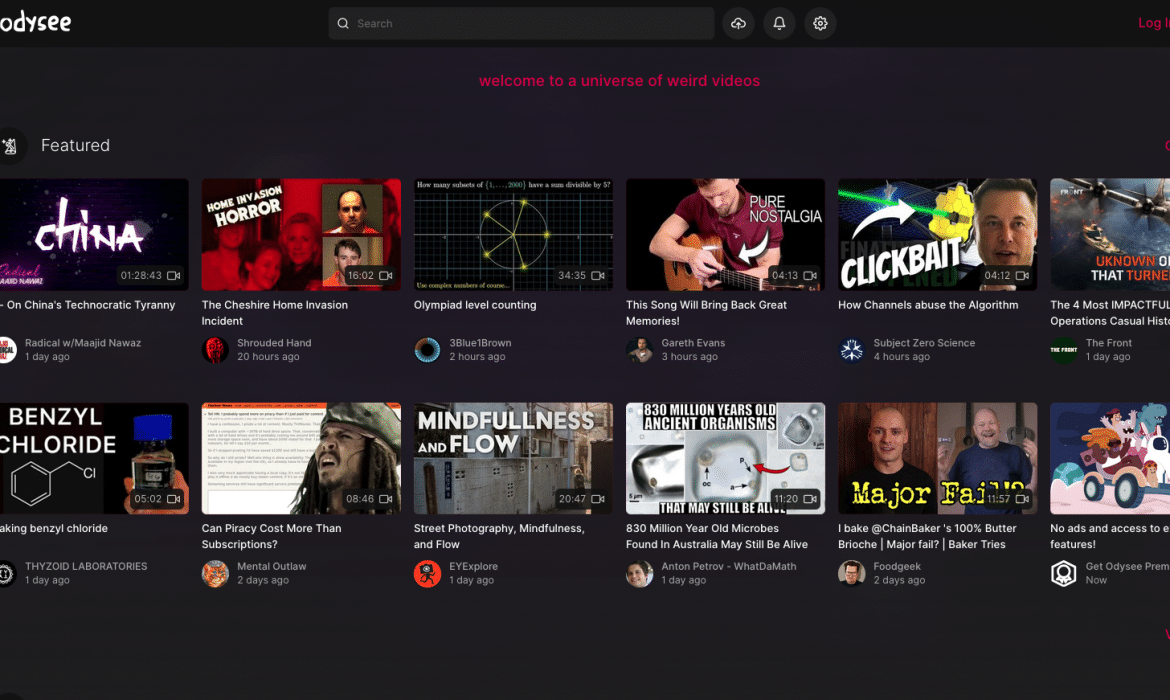Click the 34:35 duration badge
Viewport: 1170px width, 700px height.
tap(581, 275)
